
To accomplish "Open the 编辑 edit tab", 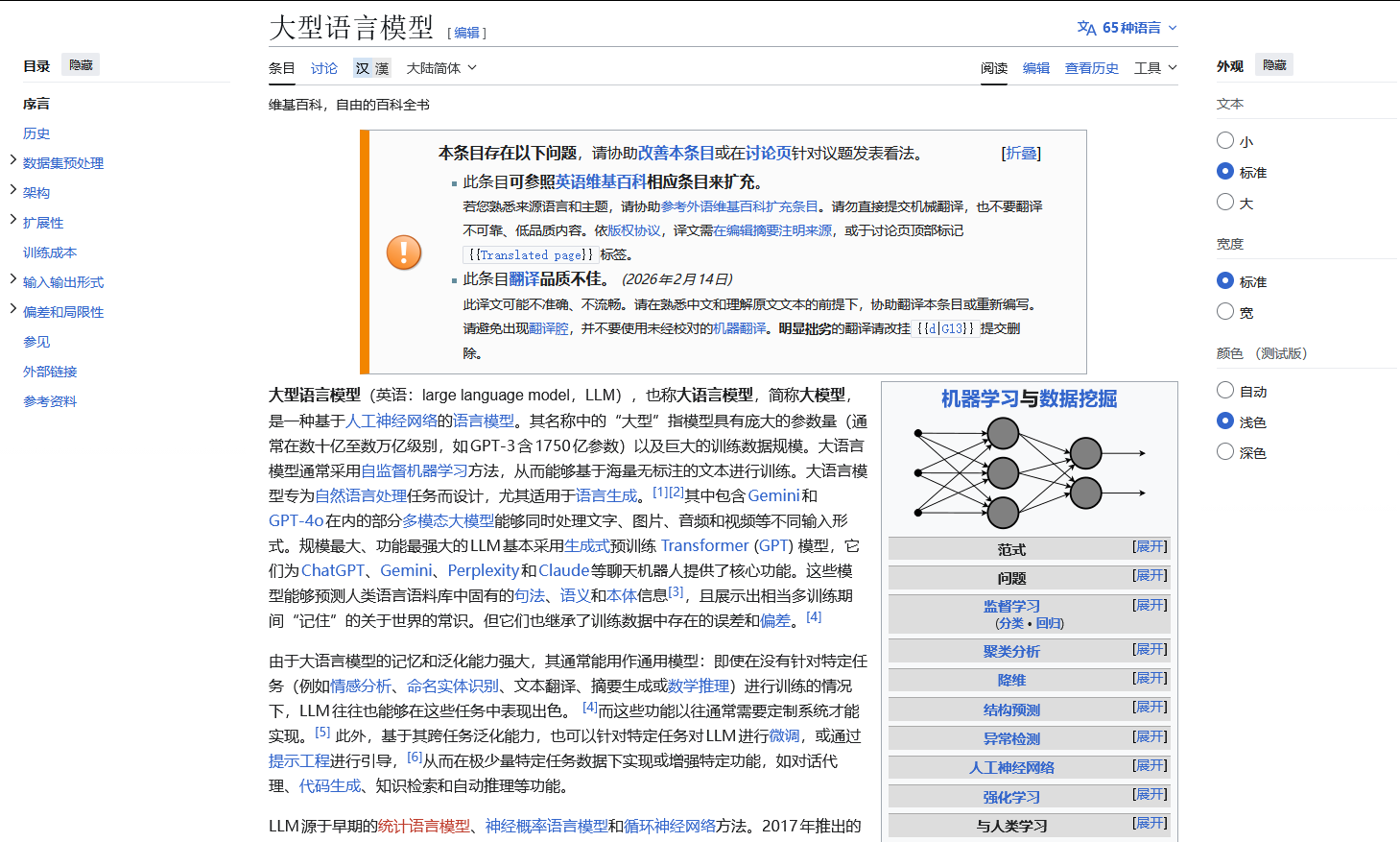I will tap(1036, 68).
